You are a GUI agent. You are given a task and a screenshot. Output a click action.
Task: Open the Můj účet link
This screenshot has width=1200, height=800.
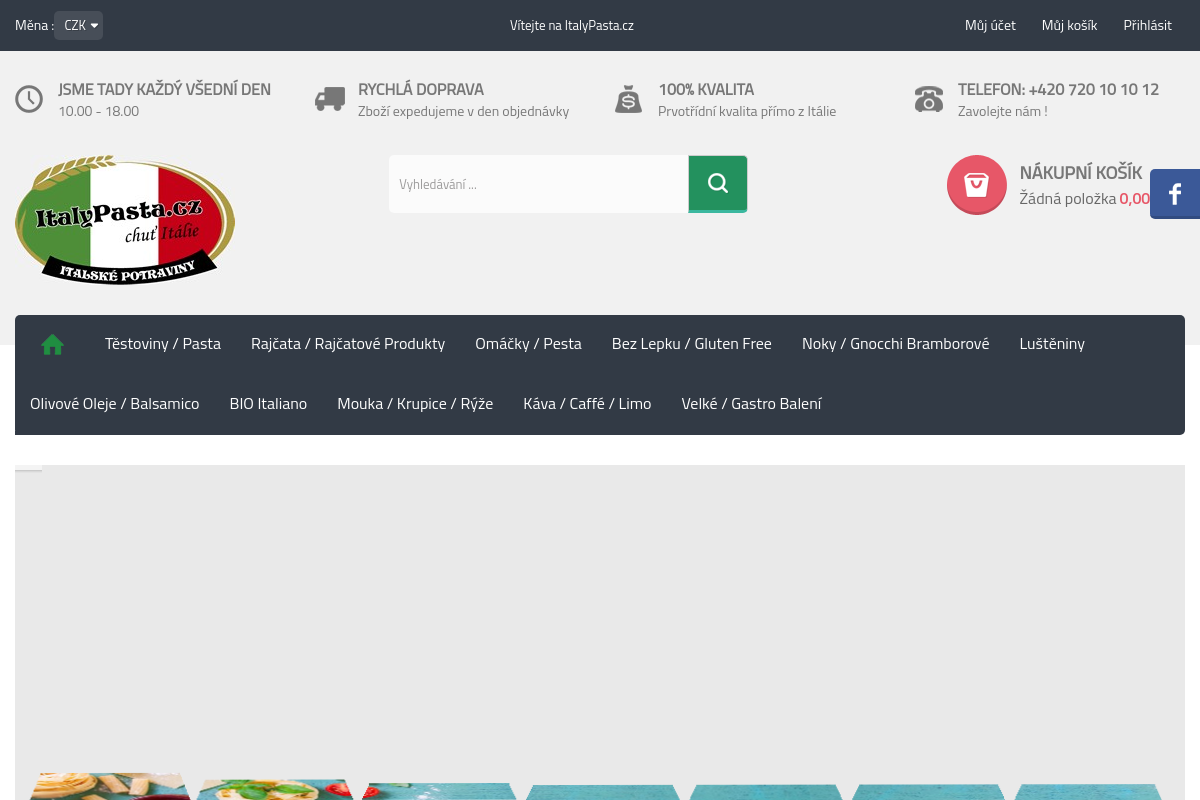click(x=990, y=25)
